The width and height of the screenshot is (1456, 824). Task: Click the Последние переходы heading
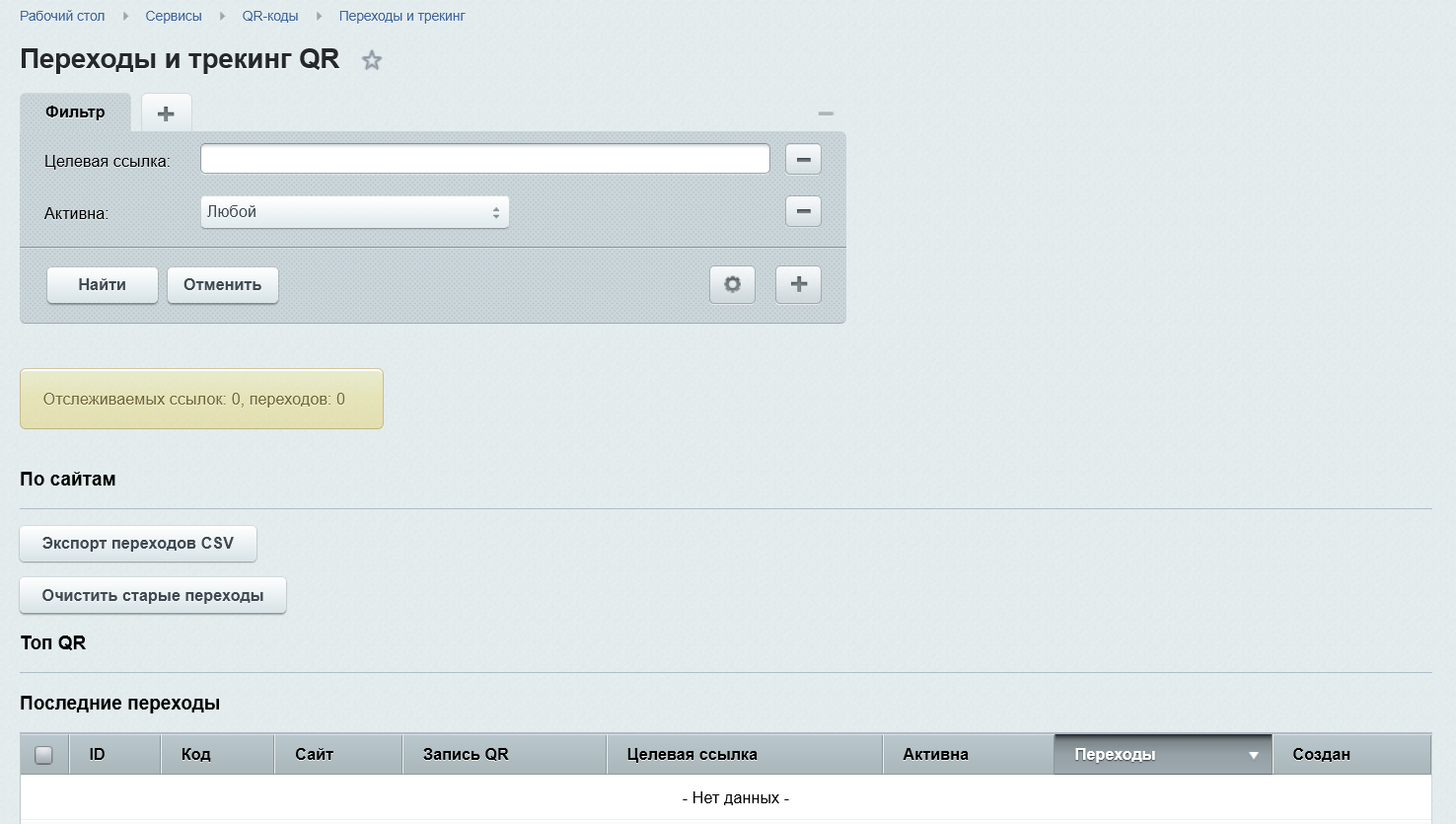pos(120,704)
